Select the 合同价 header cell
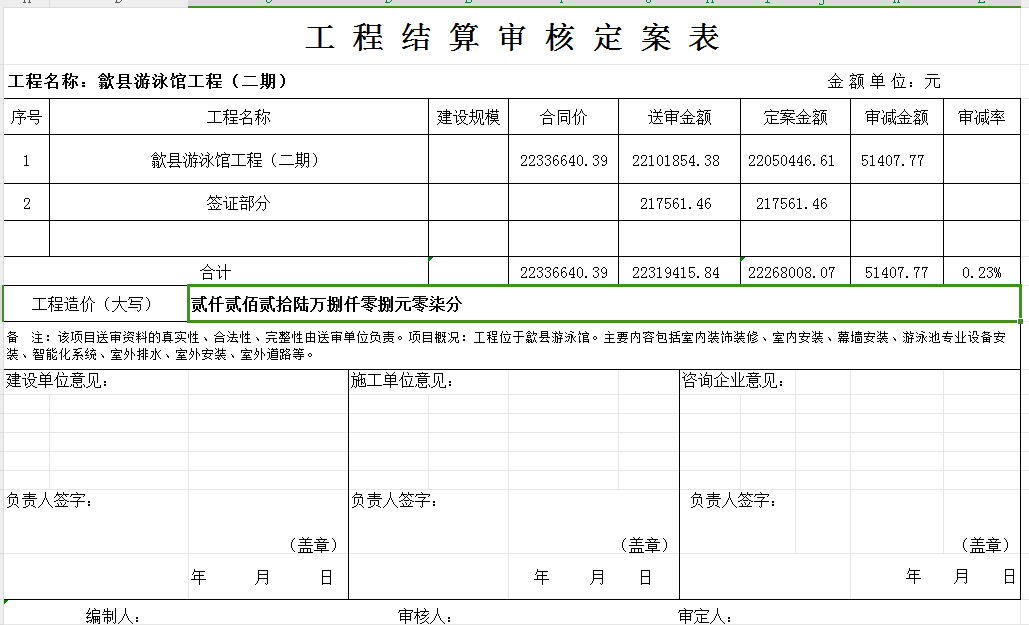The image size is (1029, 625). pyautogui.click(x=563, y=118)
